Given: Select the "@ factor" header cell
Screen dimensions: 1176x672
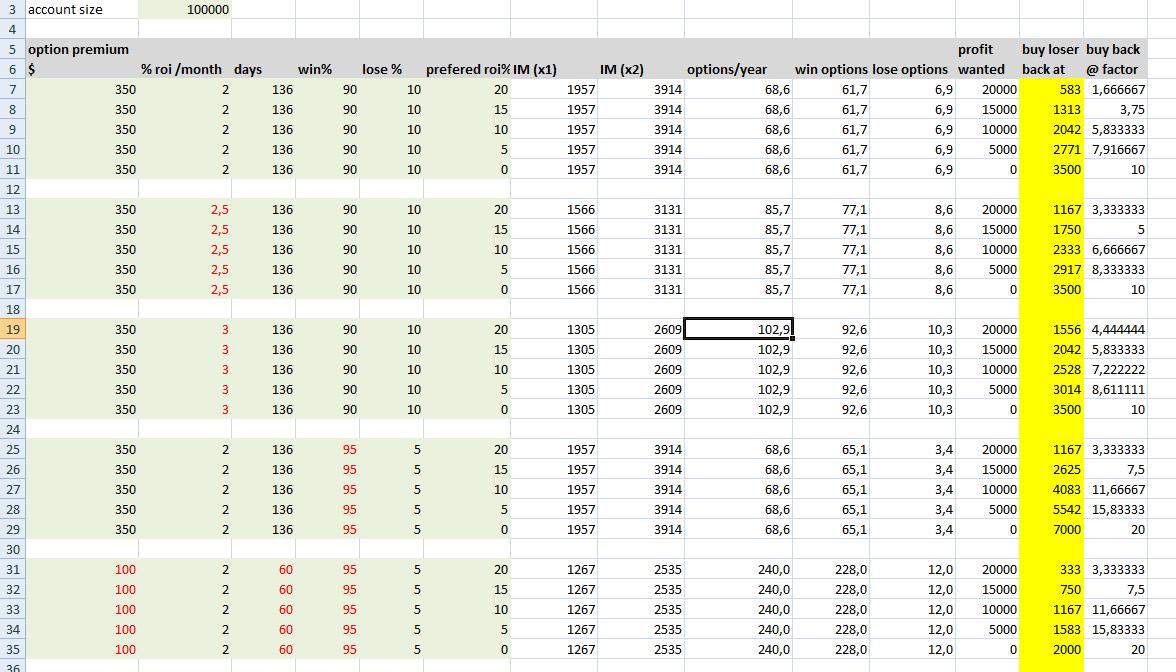Looking at the screenshot, I should coord(1115,69).
